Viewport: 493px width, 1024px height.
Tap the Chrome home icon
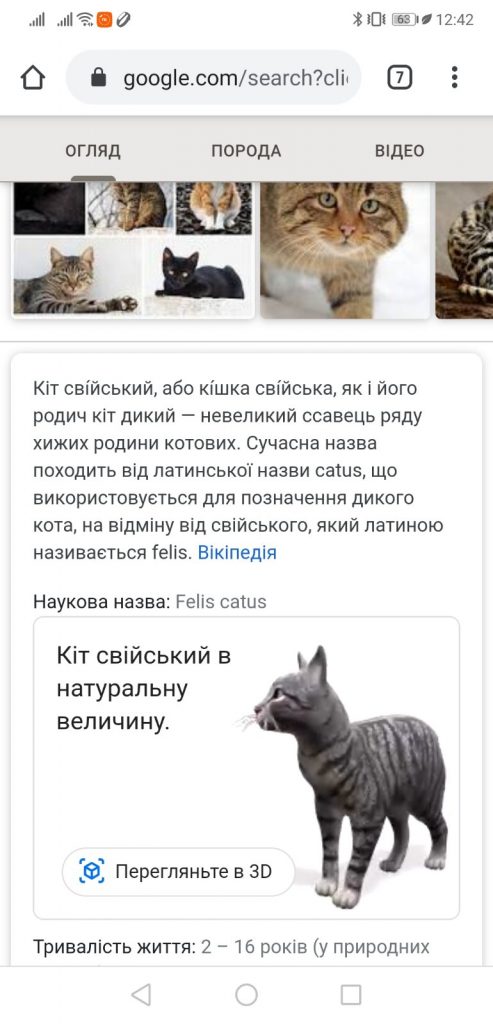pos(33,78)
